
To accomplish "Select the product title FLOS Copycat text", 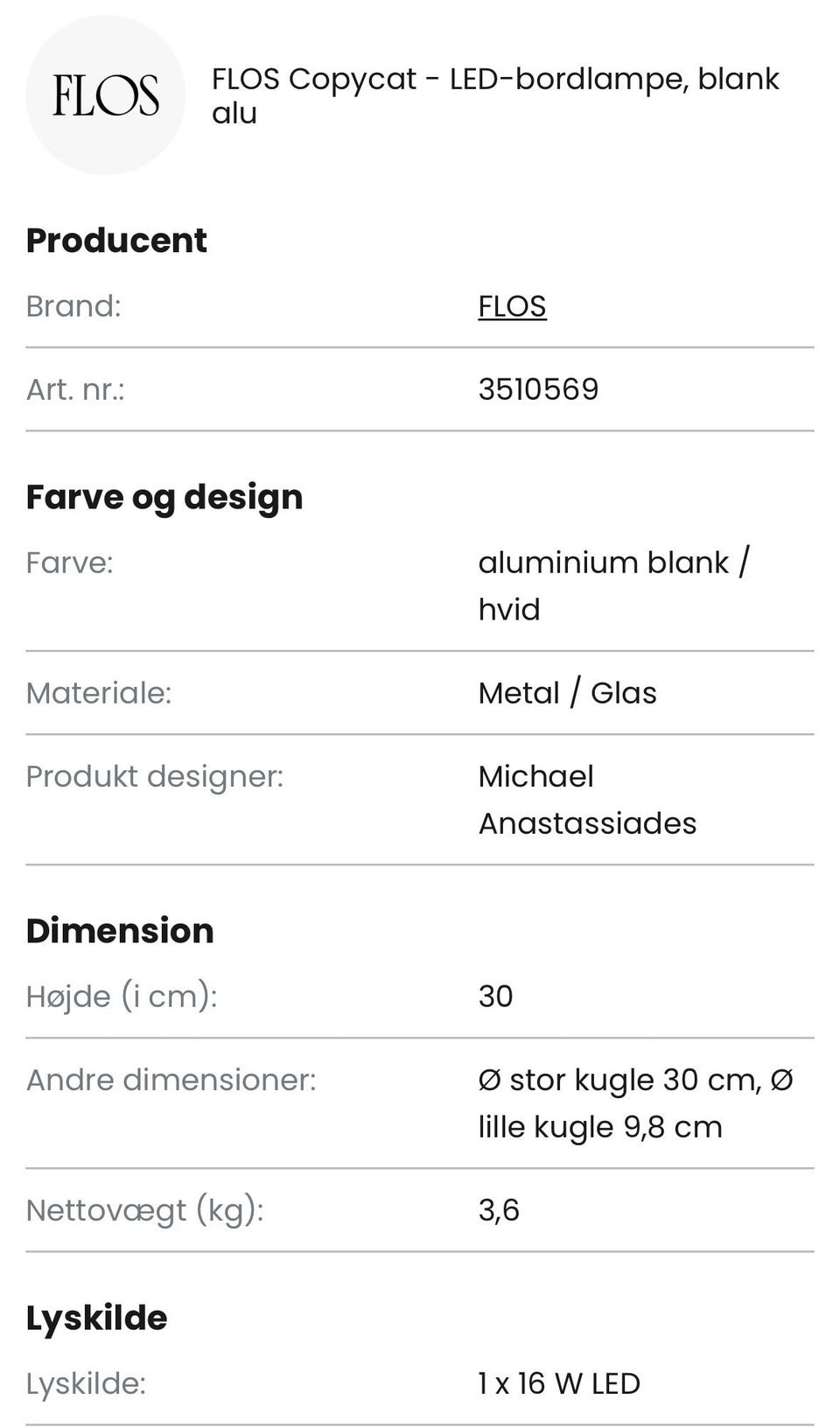I will (x=495, y=95).
